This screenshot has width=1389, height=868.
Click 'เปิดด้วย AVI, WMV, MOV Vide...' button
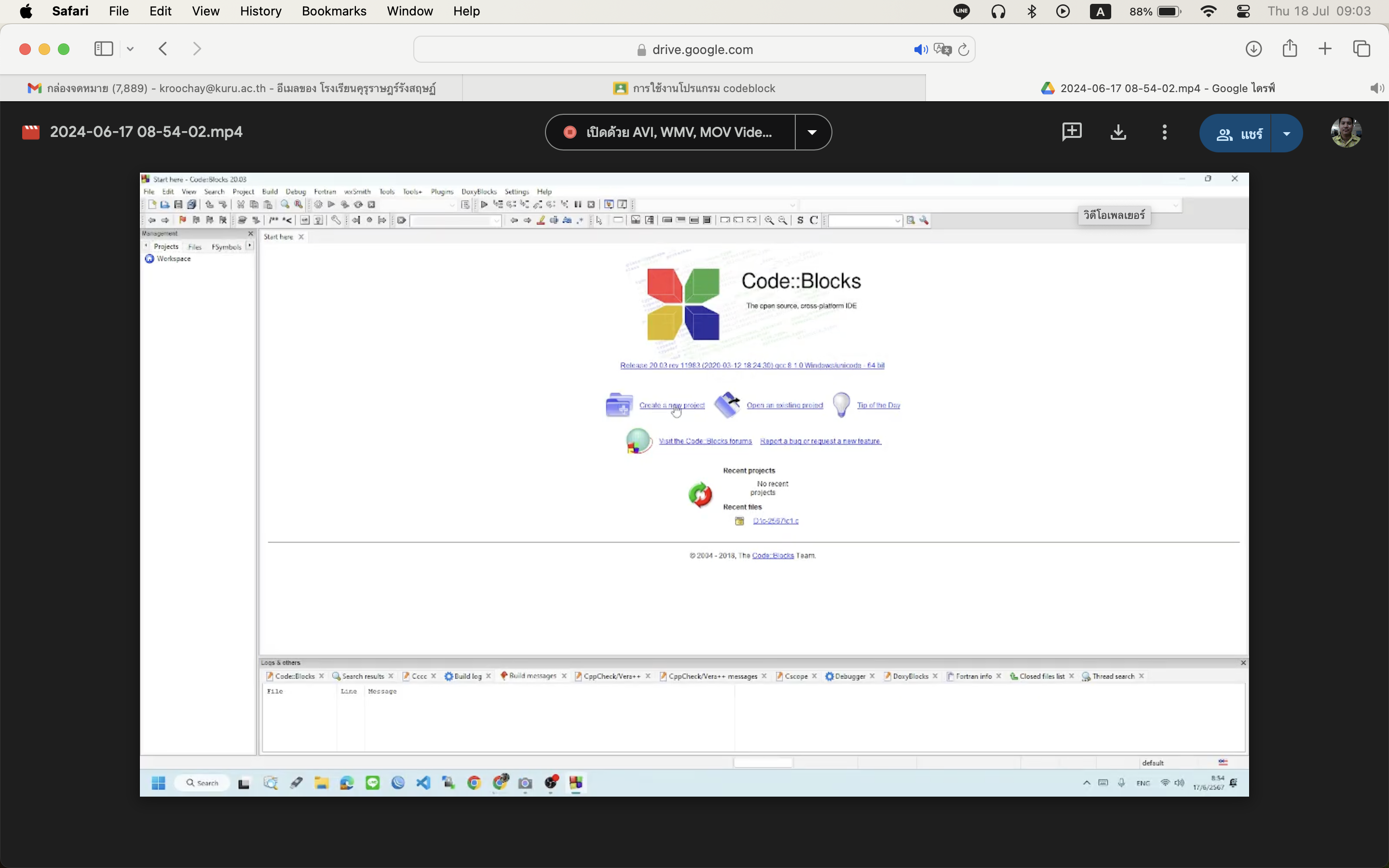pyautogui.click(x=670, y=133)
